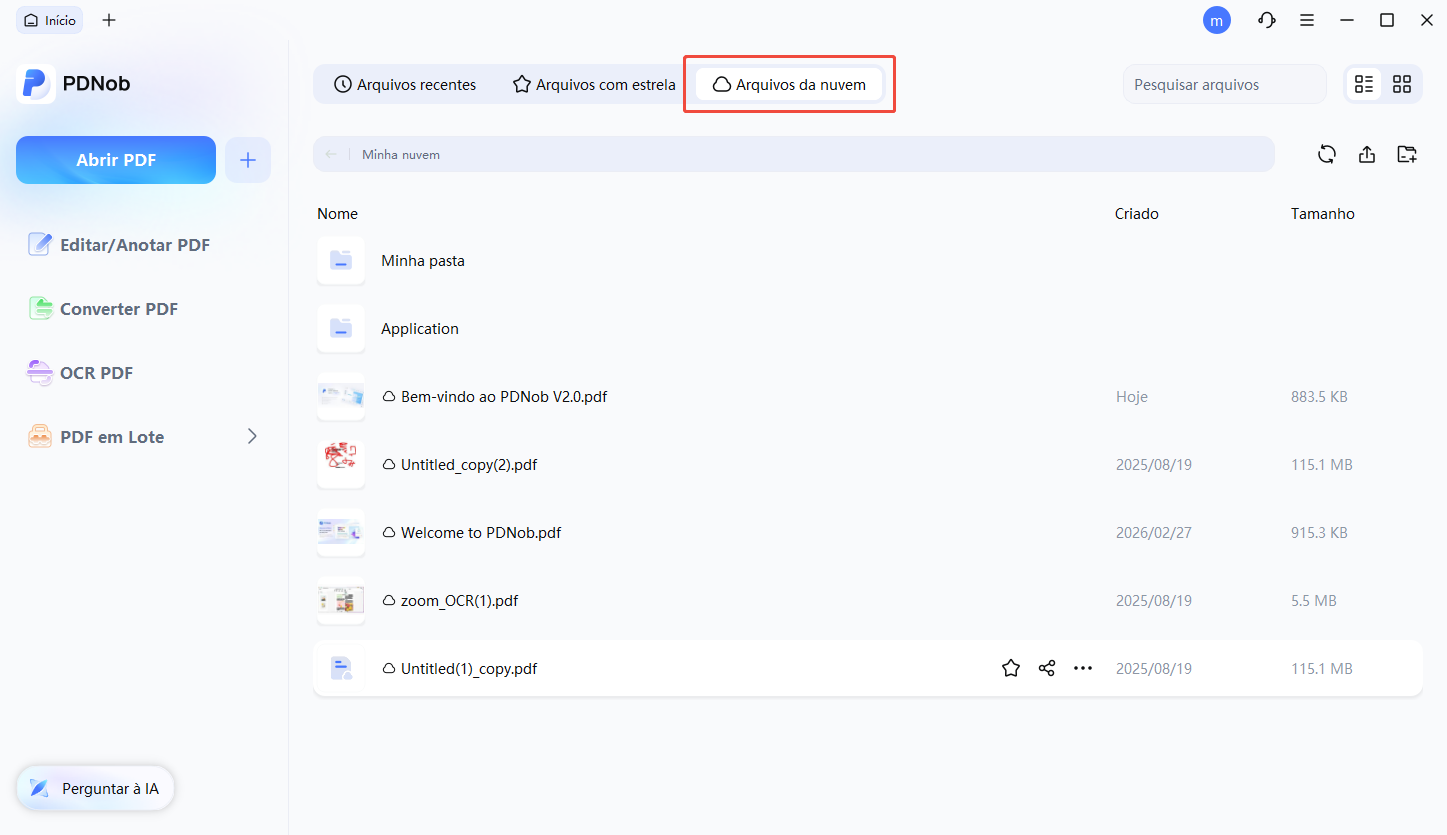Go back using the Minha nuvem back arrow

(x=331, y=154)
